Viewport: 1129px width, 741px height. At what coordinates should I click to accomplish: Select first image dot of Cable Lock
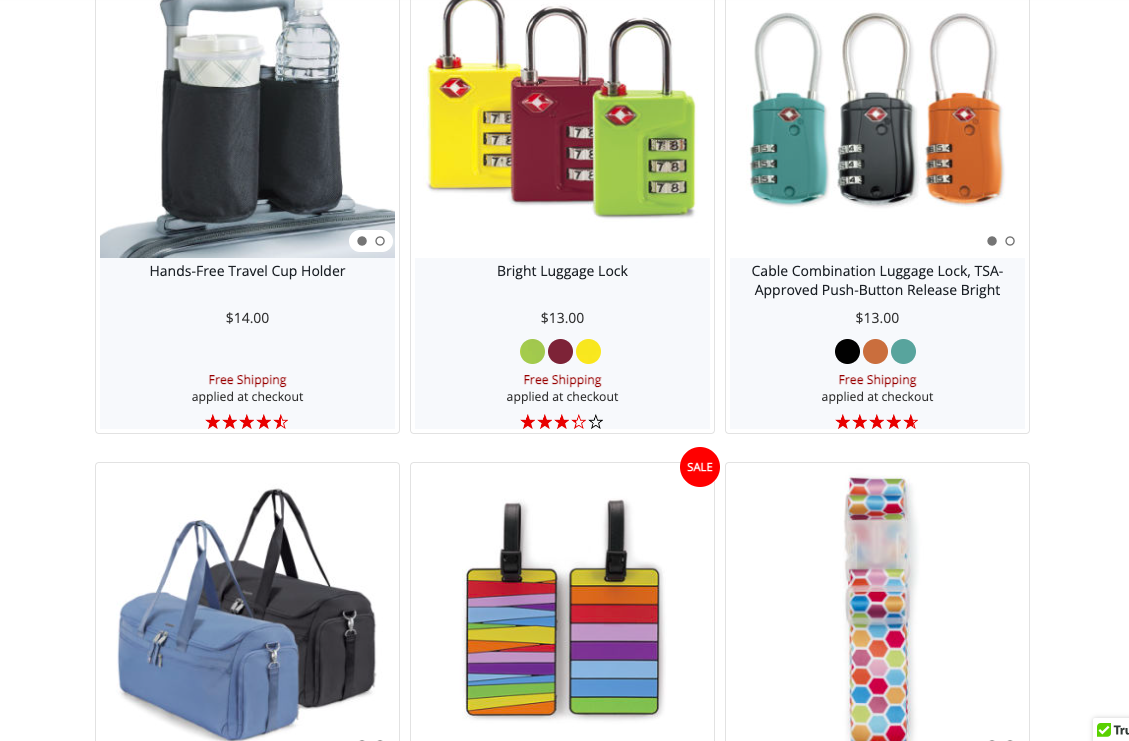992,241
